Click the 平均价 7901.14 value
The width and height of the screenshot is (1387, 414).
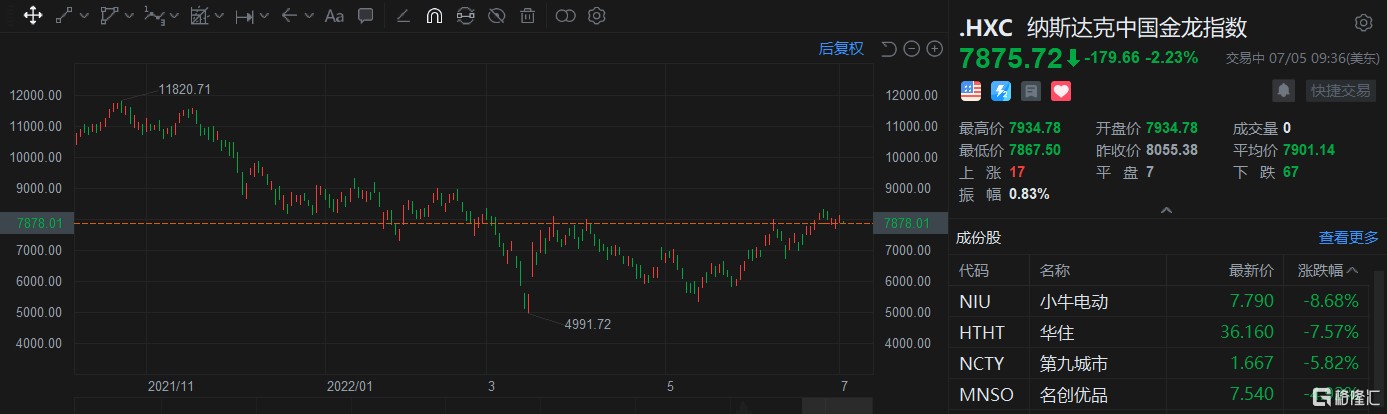1309,150
